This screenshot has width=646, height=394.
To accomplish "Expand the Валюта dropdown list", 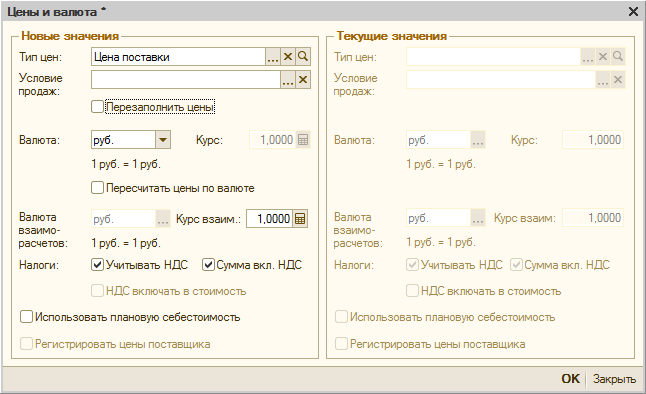I will click(163, 140).
